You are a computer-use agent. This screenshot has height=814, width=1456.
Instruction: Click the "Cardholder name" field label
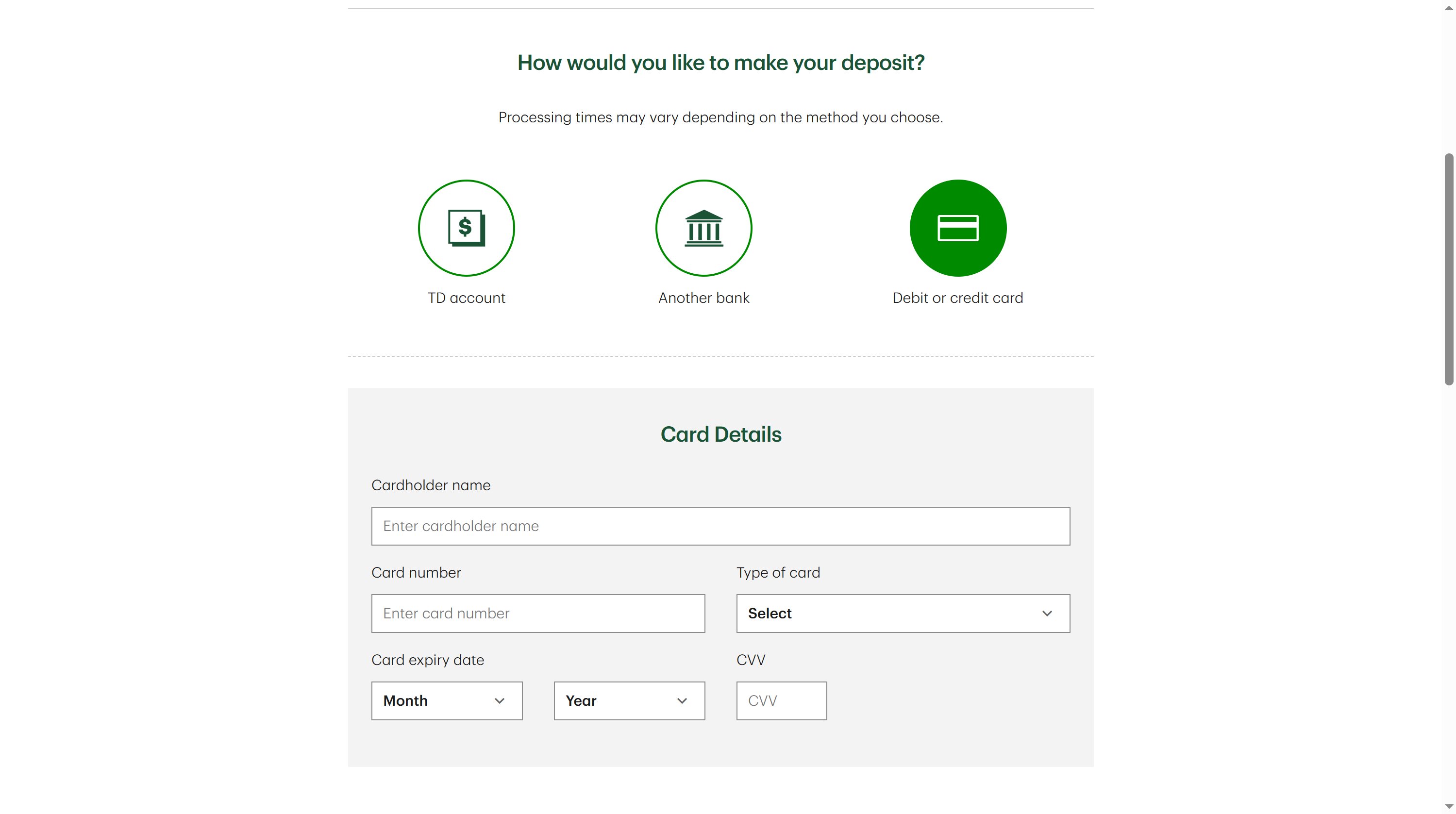coord(431,485)
